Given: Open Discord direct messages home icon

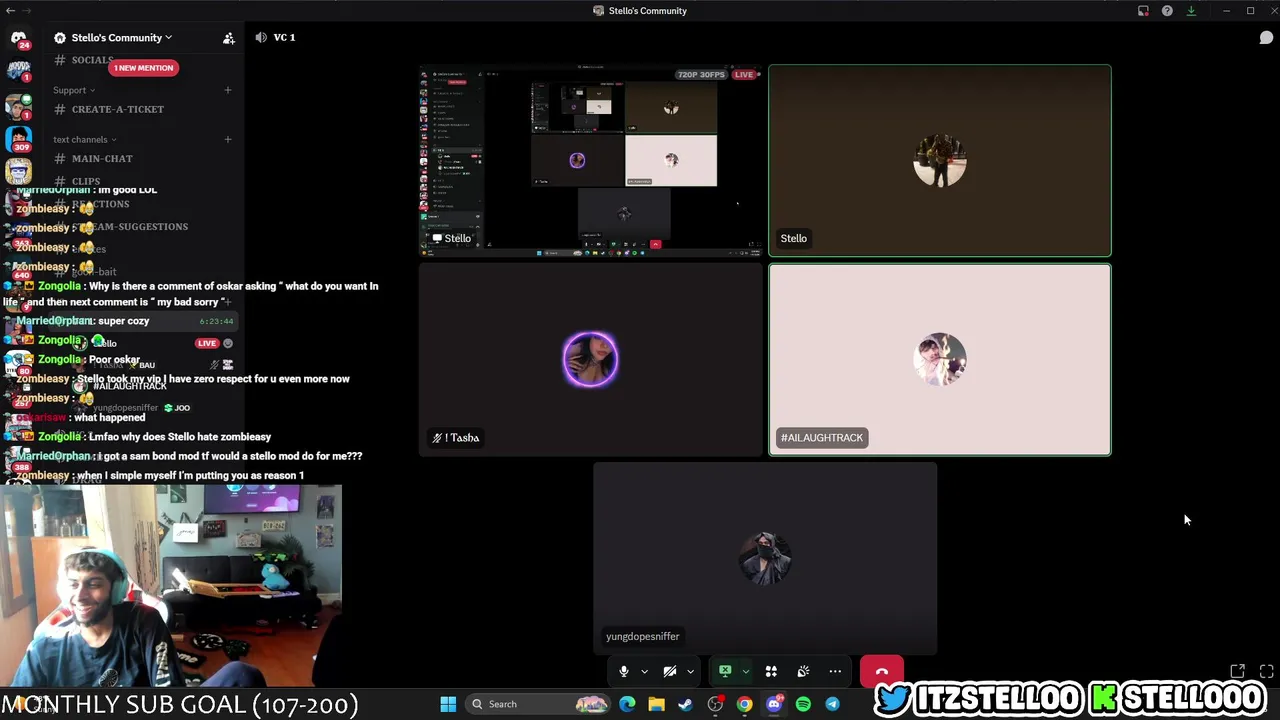Looking at the screenshot, I should click(18, 39).
